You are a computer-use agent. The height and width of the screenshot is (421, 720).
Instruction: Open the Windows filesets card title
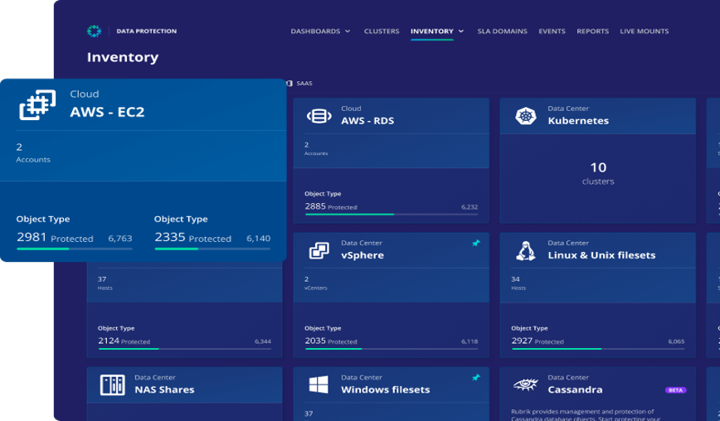[x=385, y=390]
